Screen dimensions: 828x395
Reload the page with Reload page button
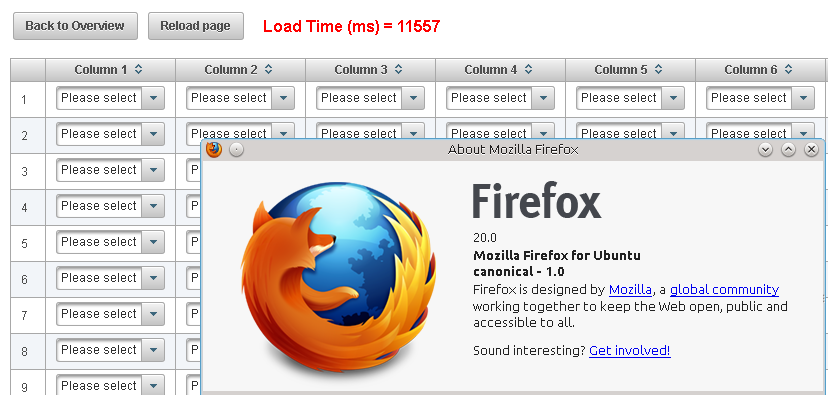coord(195,26)
